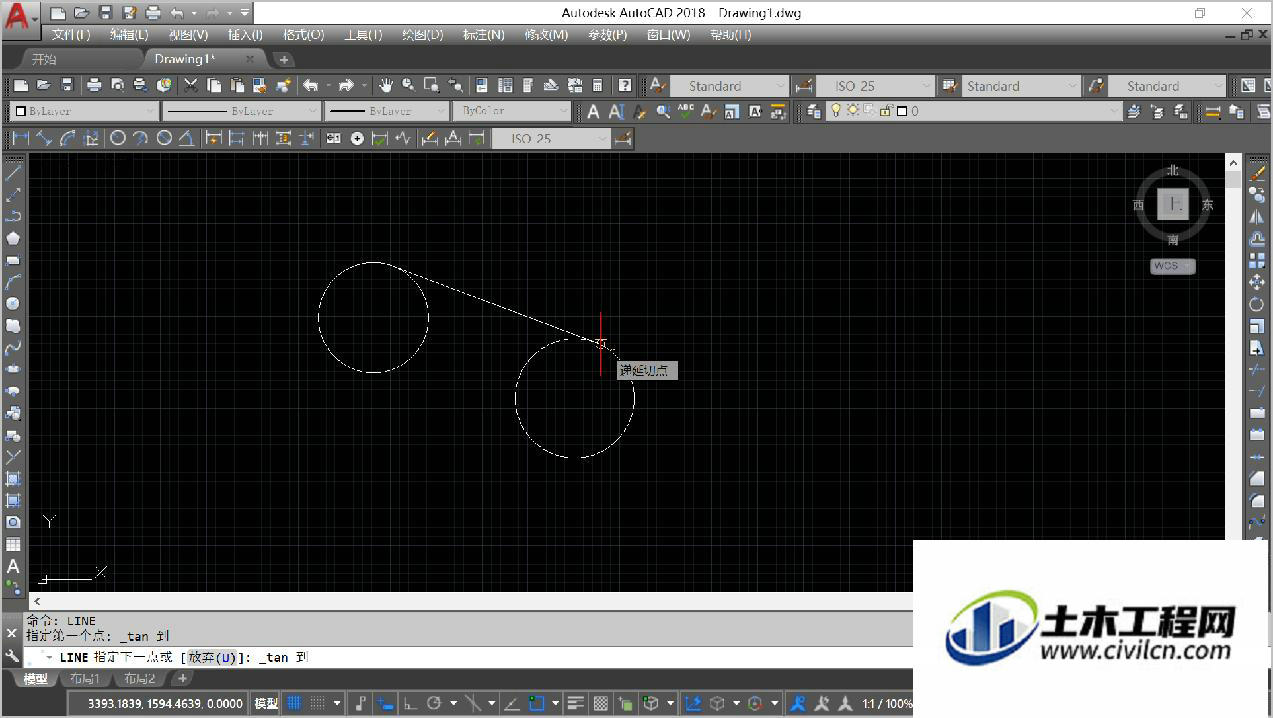Viewport: 1273px width, 718px height.
Task: Select Radius dimension tool
Action: (118, 138)
